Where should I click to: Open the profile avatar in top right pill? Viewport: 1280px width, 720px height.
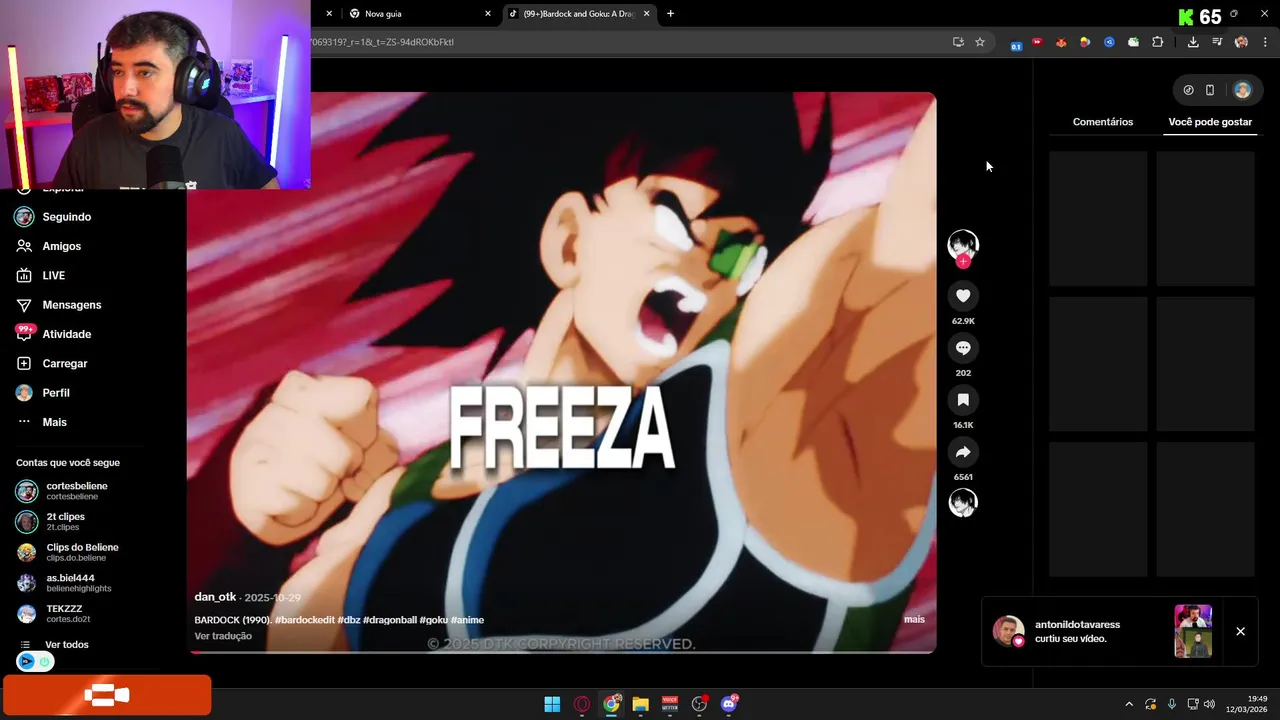coord(1242,90)
